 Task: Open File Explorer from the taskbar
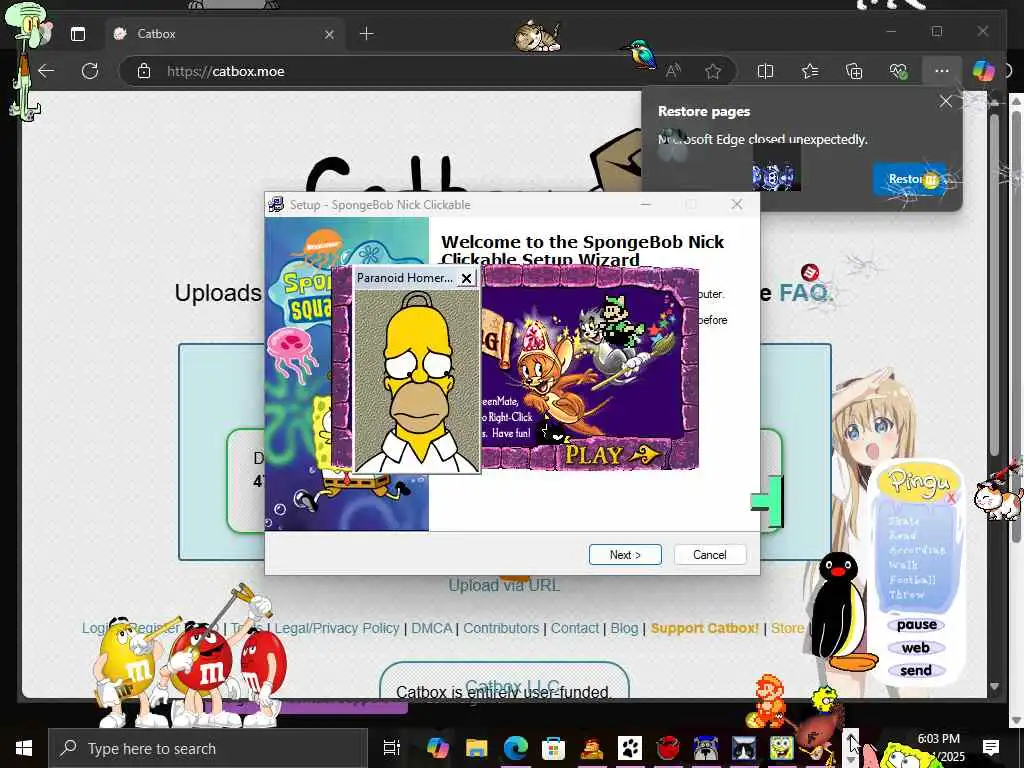click(x=476, y=748)
